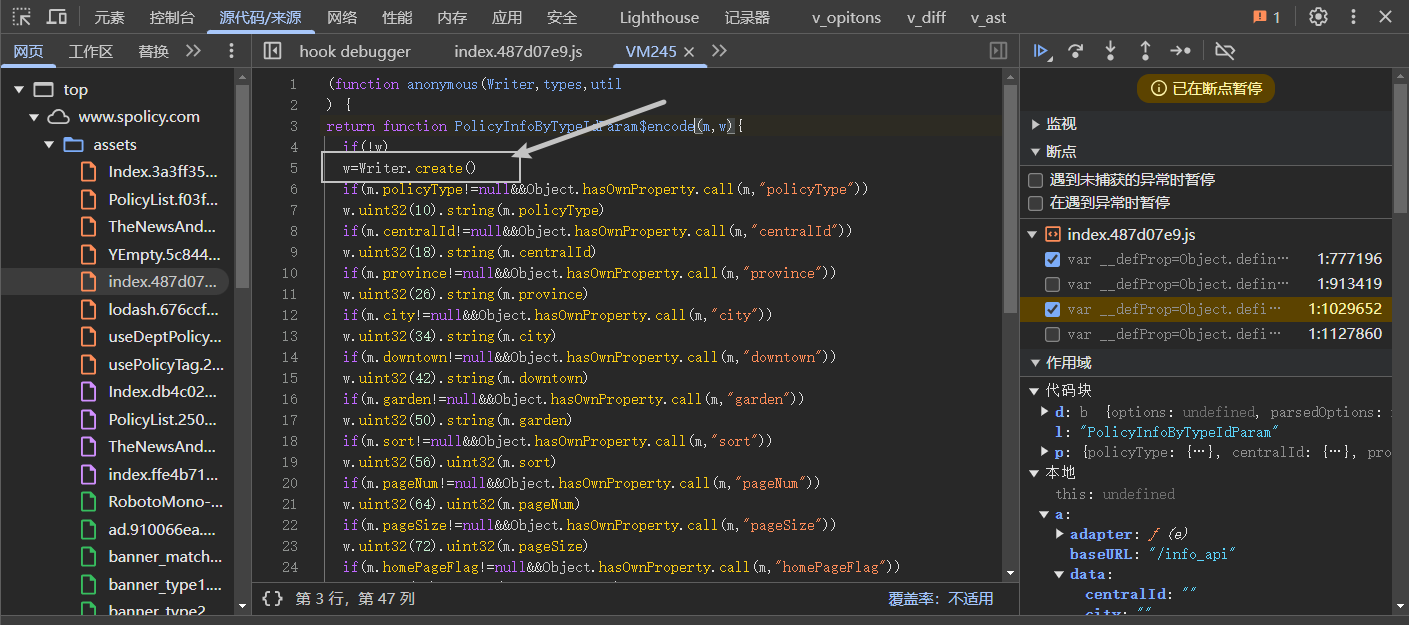Step over the next function call
This screenshot has height=625, width=1409.
click(1075, 51)
